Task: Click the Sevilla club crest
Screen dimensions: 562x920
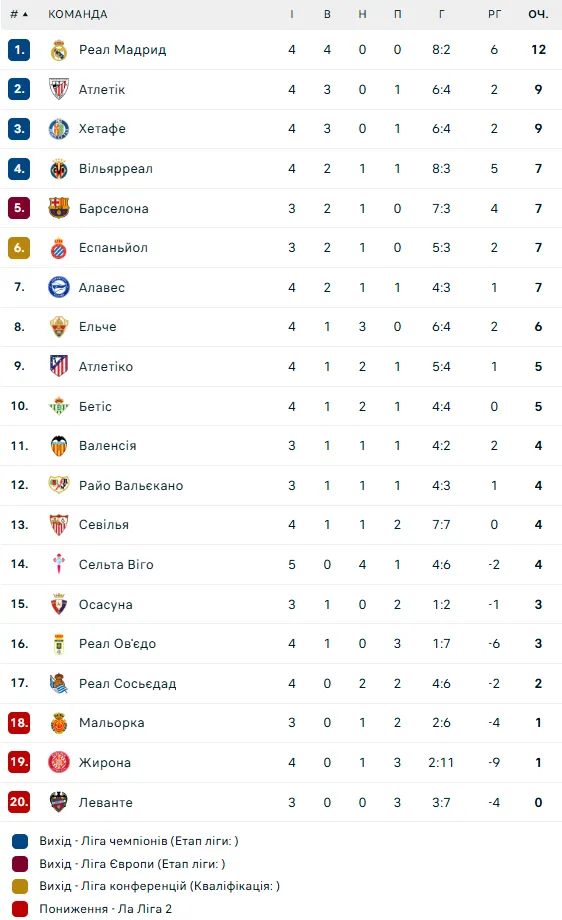Action: point(59,525)
